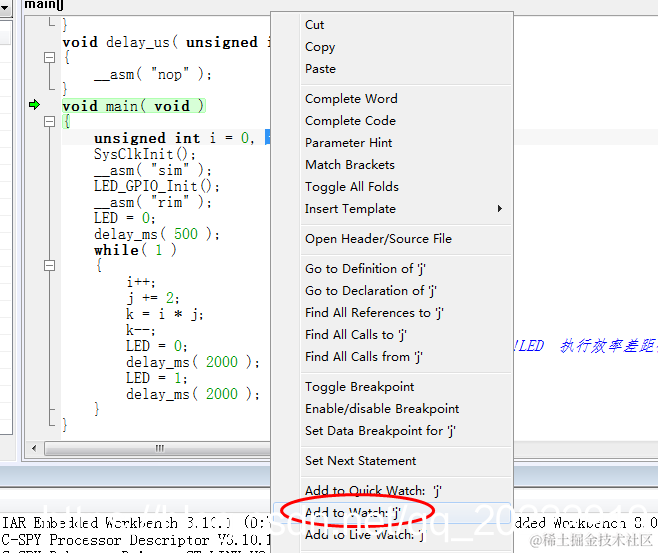Click the 'void main( void )' line

pyautogui.click(x=133, y=106)
